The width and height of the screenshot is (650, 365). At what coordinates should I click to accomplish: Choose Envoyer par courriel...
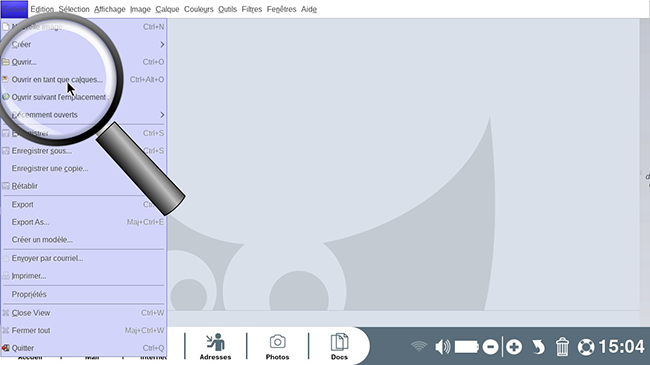[84, 258]
